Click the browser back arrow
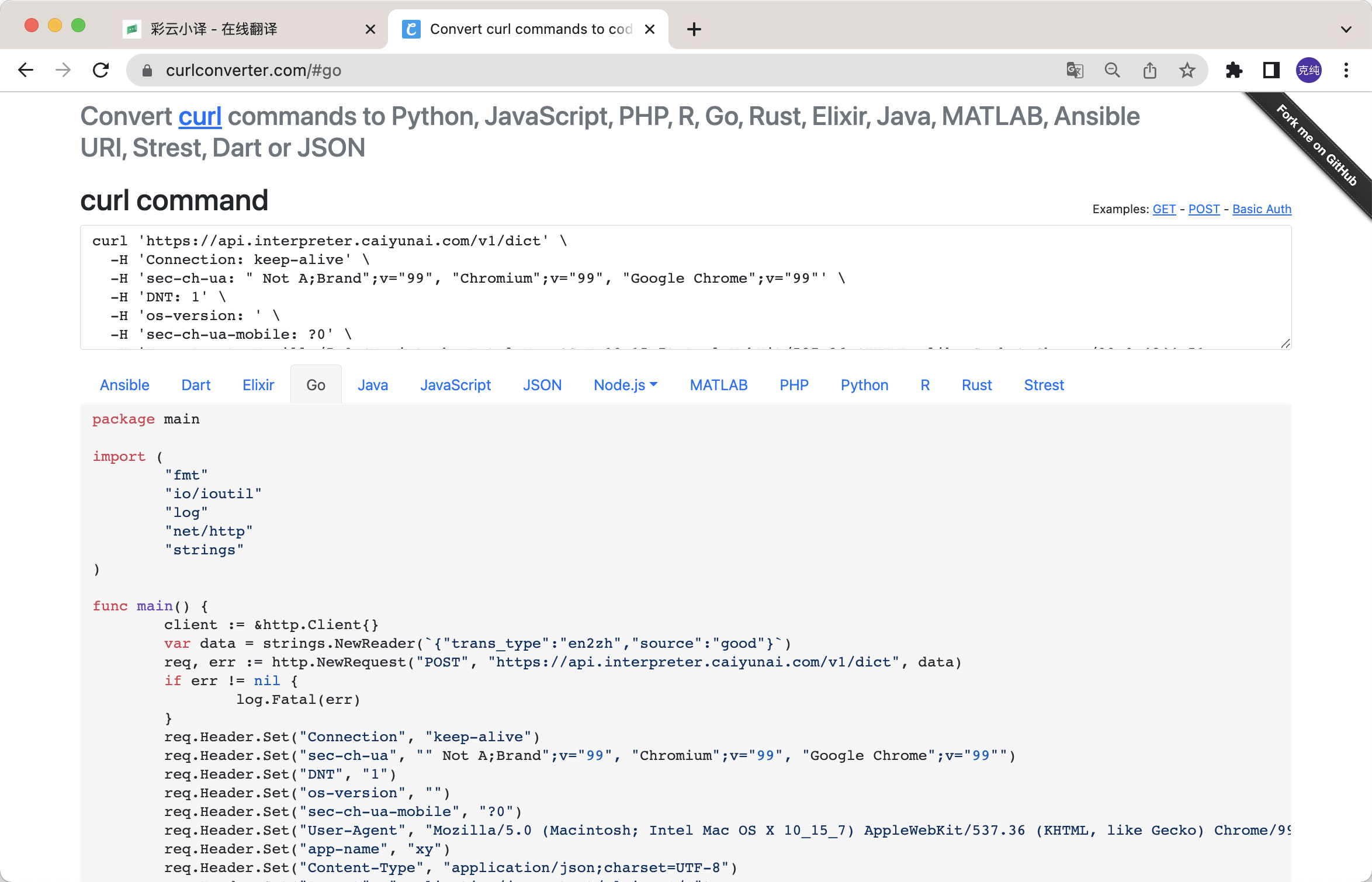 point(26,70)
